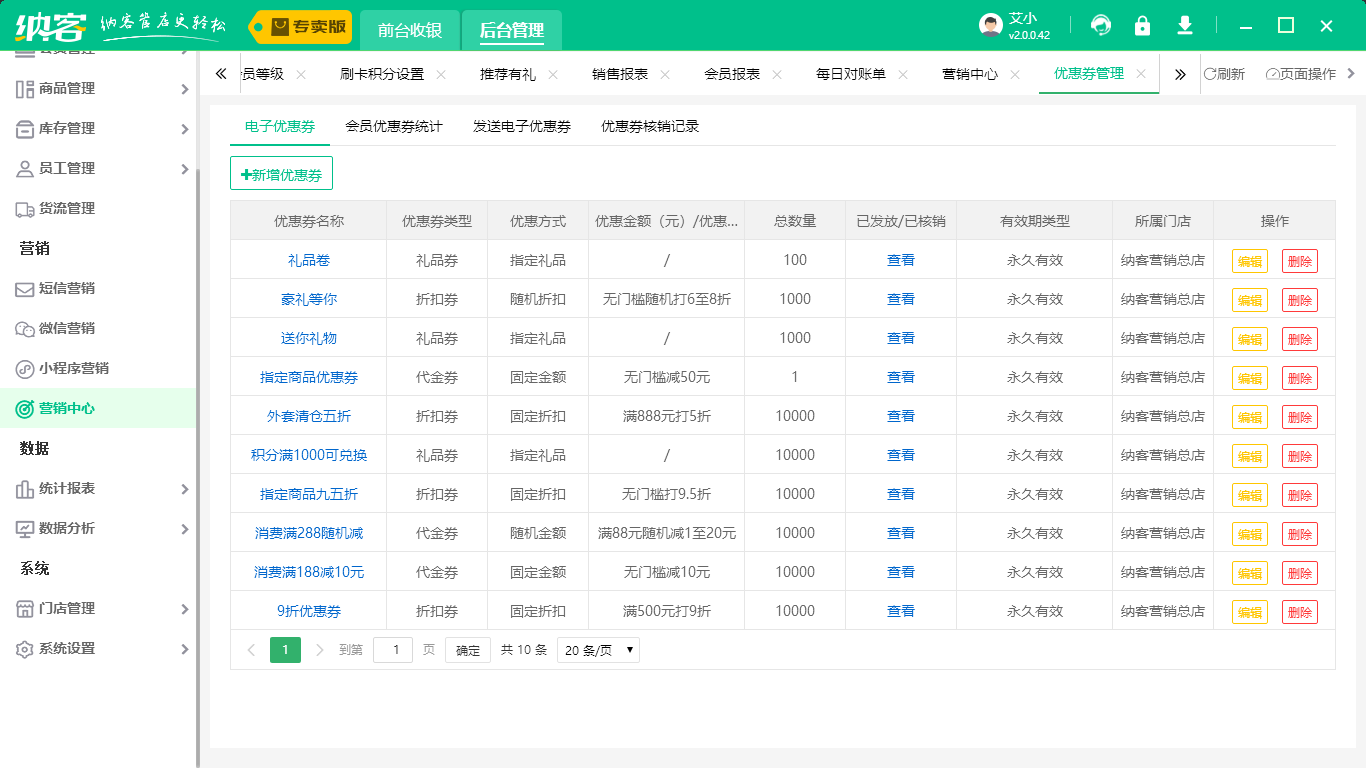Viewport: 1366px width, 768px height.
Task: Click the download icon in the title bar
Action: point(1184,25)
